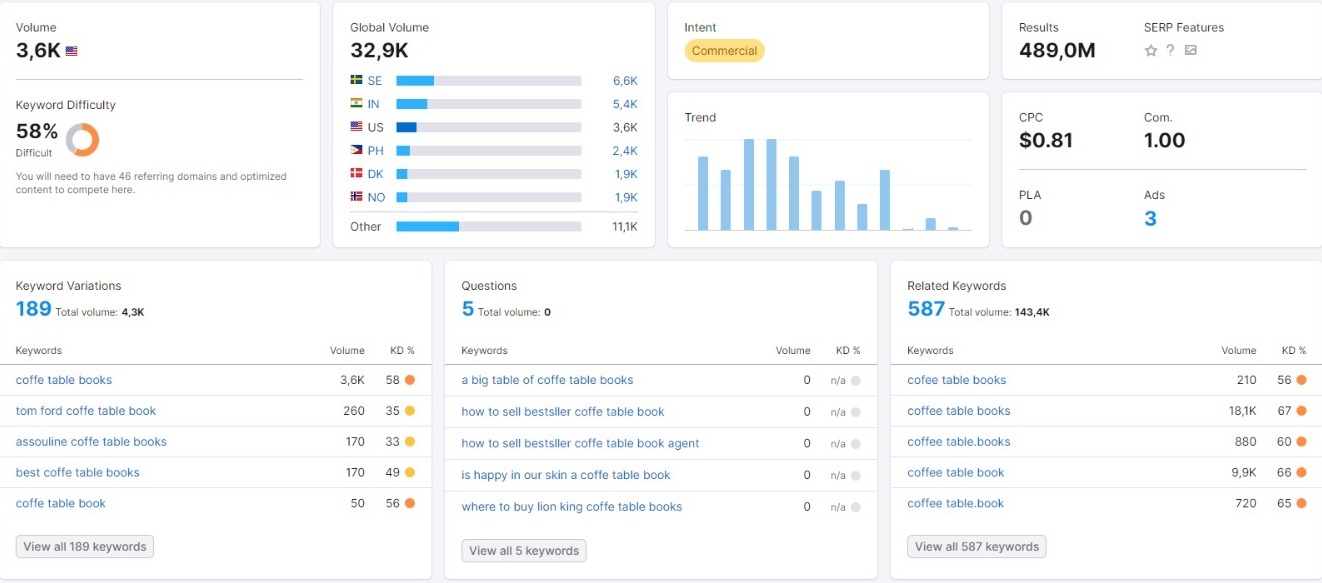This screenshot has height=583, width=1322.
Task: Click View all 5 keywords button
Action: click(x=524, y=551)
